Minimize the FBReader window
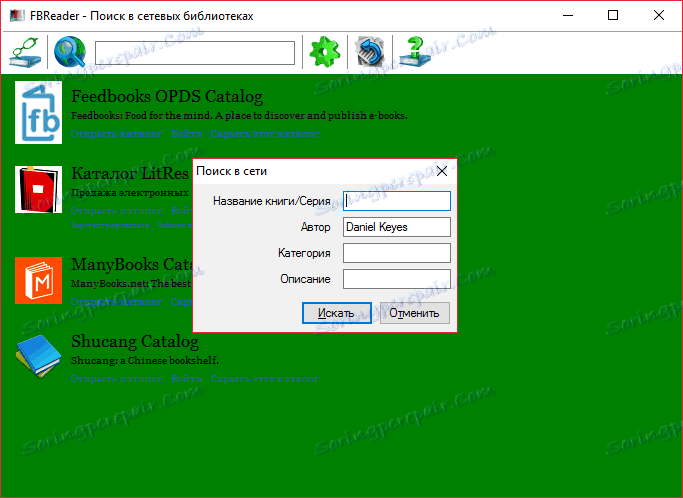 (568, 16)
